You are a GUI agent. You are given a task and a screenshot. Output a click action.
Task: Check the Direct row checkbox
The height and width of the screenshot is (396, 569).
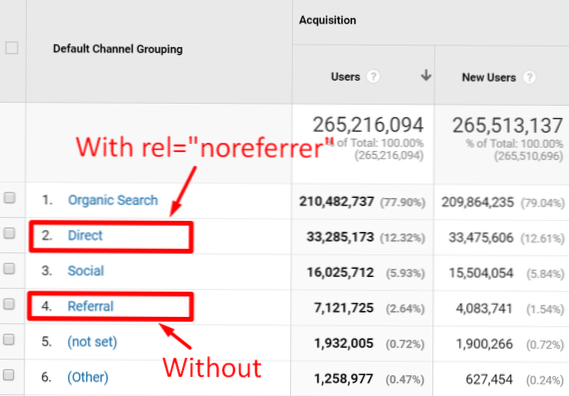point(9,233)
